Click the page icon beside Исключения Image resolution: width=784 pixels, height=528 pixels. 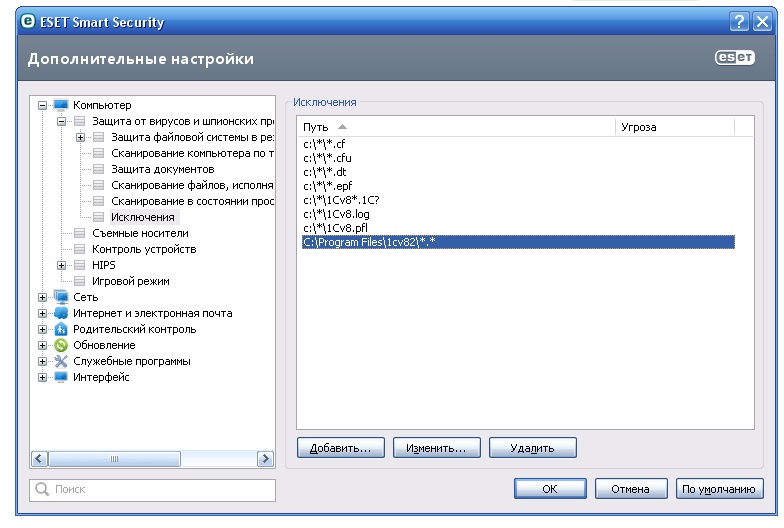point(98,217)
